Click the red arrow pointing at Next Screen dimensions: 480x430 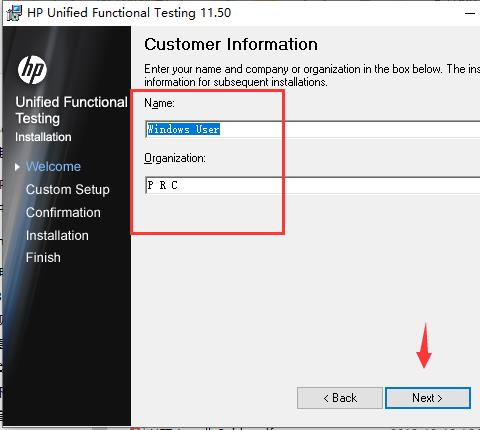tap(424, 346)
